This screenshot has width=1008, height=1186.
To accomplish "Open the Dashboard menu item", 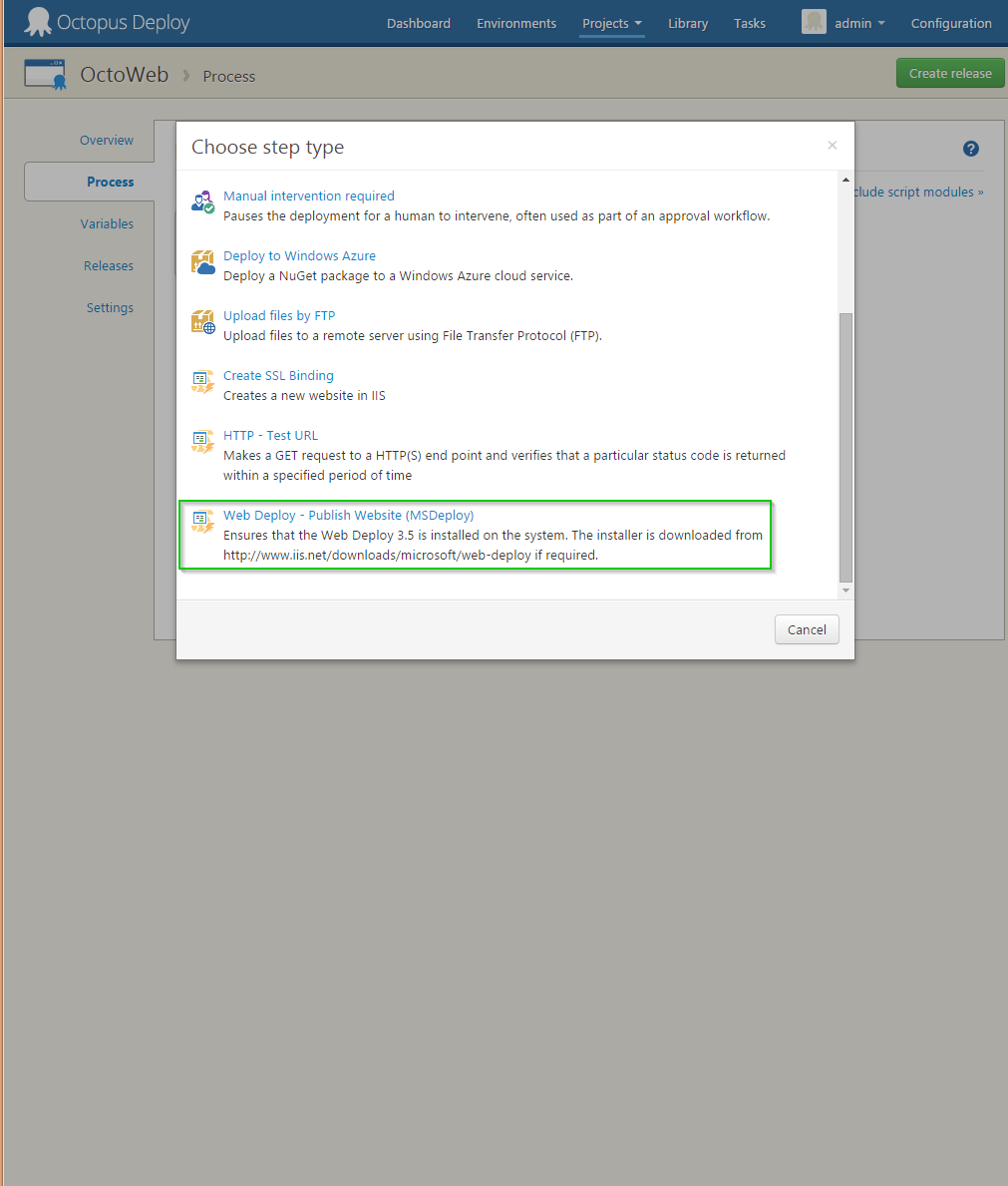I will pyautogui.click(x=418, y=23).
